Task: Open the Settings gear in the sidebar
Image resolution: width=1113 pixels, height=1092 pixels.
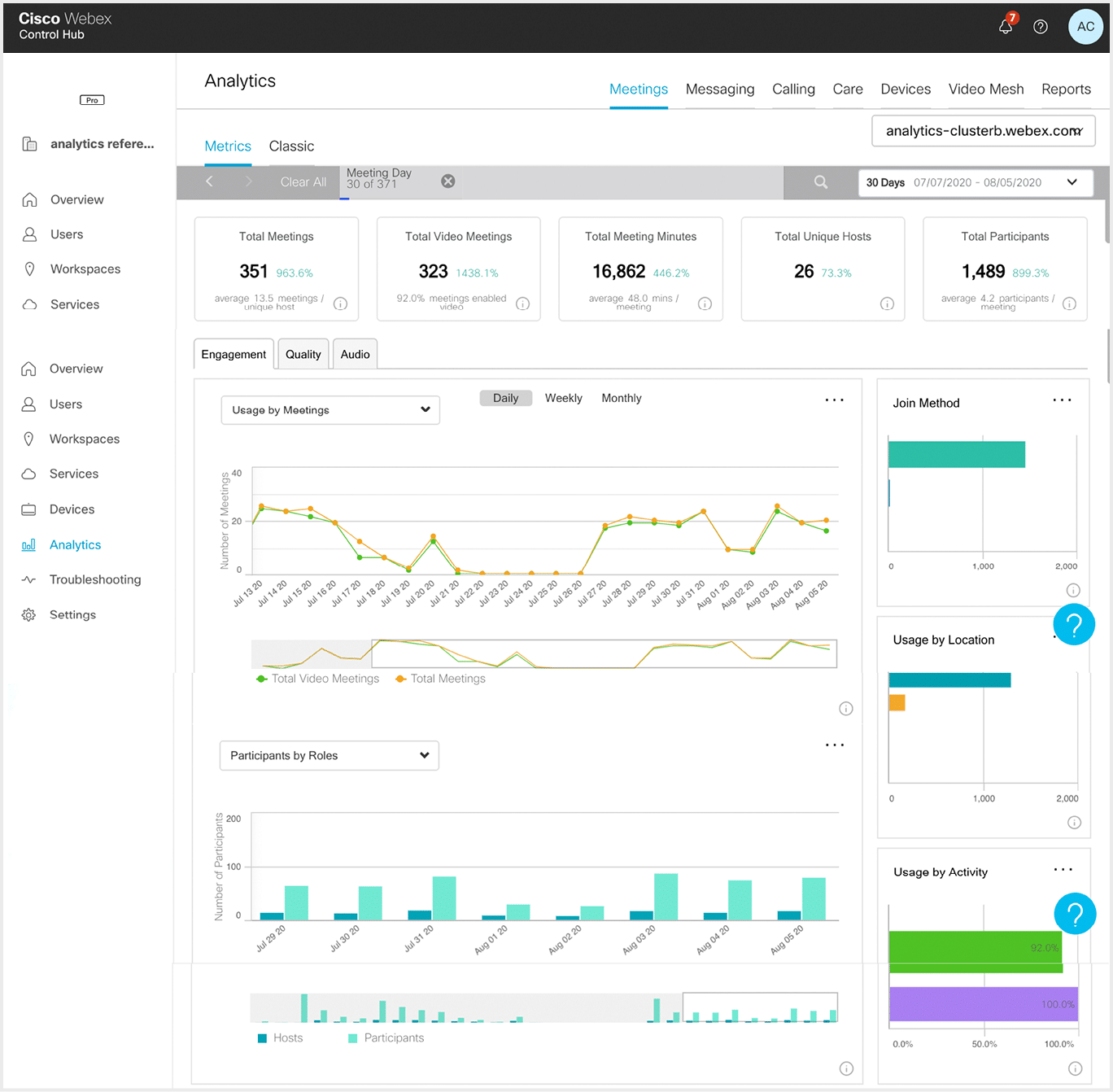Action: [28, 614]
